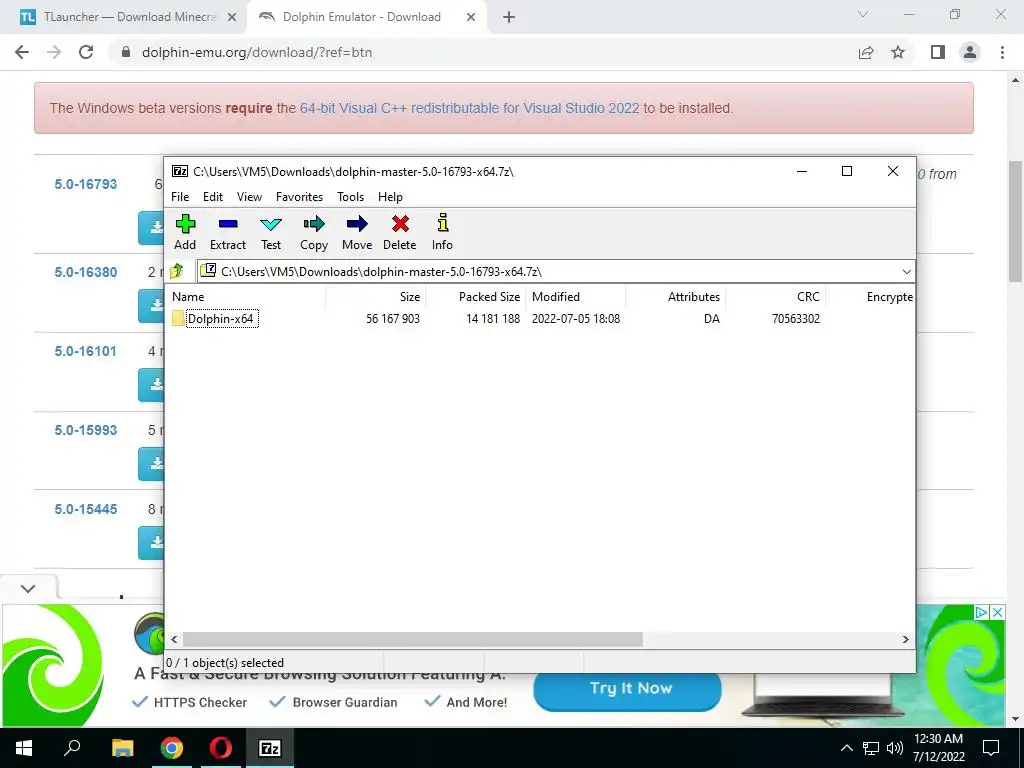The width and height of the screenshot is (1024, 768).
Task: Share this page icon in Chrome
Action: pyautogui.click(x=866, y=52)
